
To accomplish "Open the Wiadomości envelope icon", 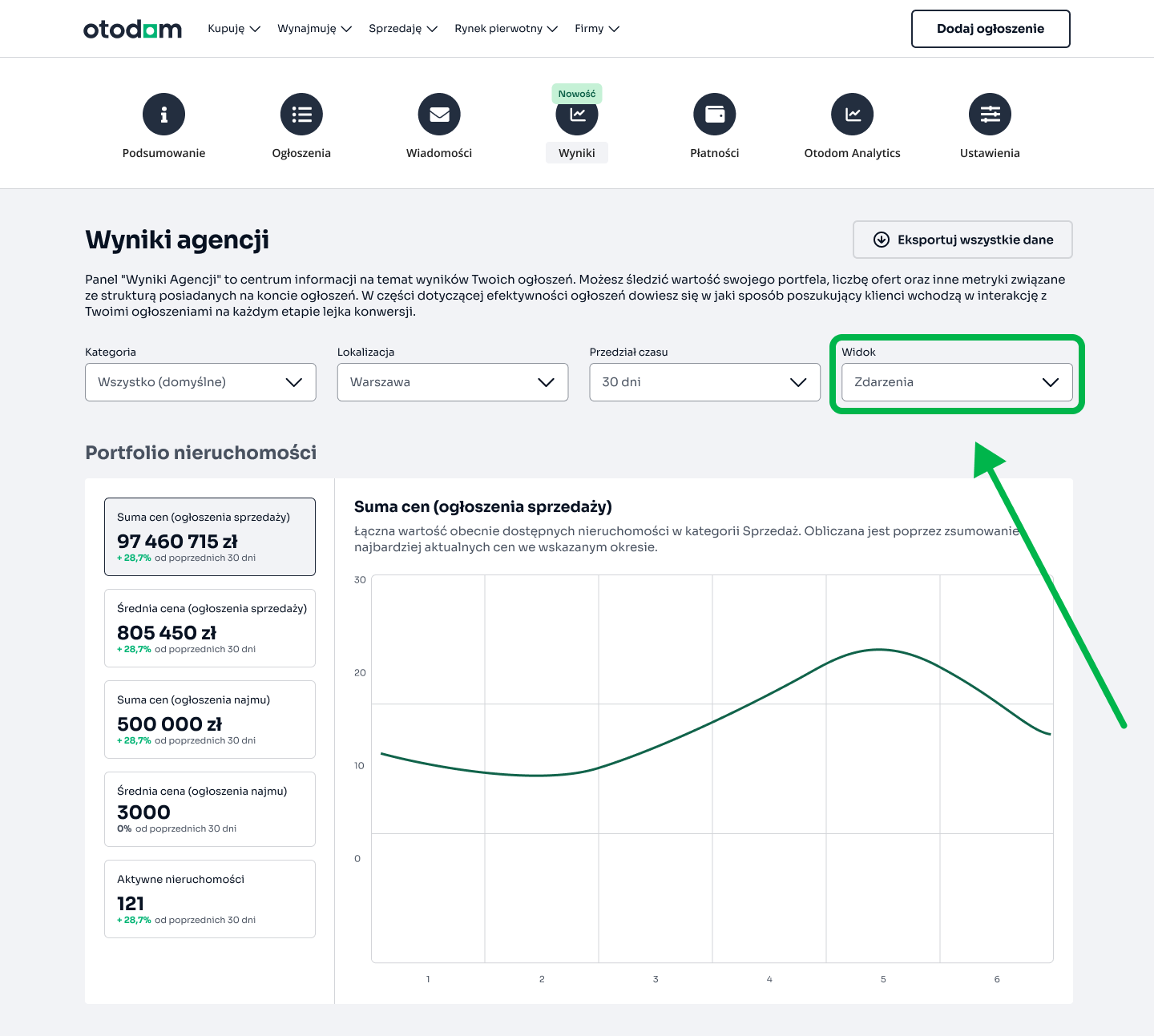I will coord(439,114).
